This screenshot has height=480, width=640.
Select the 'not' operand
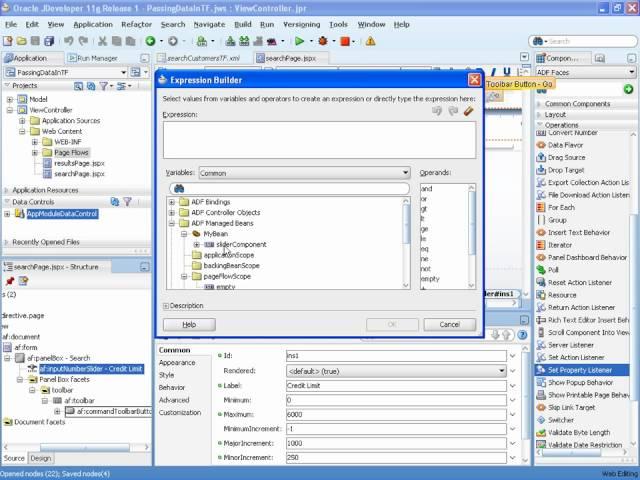pos(426,269)
